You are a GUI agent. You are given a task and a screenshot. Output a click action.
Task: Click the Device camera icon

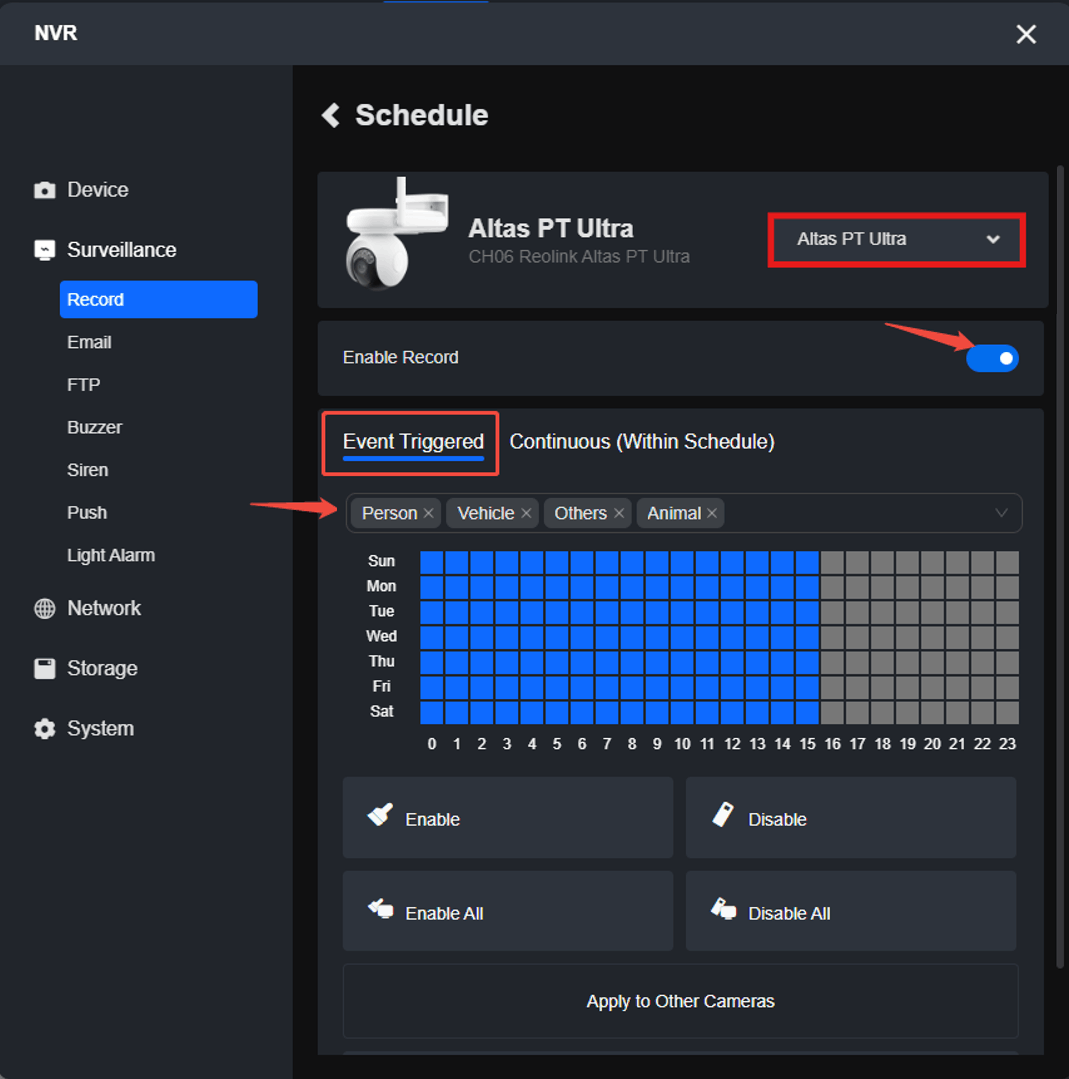(45, 190)
